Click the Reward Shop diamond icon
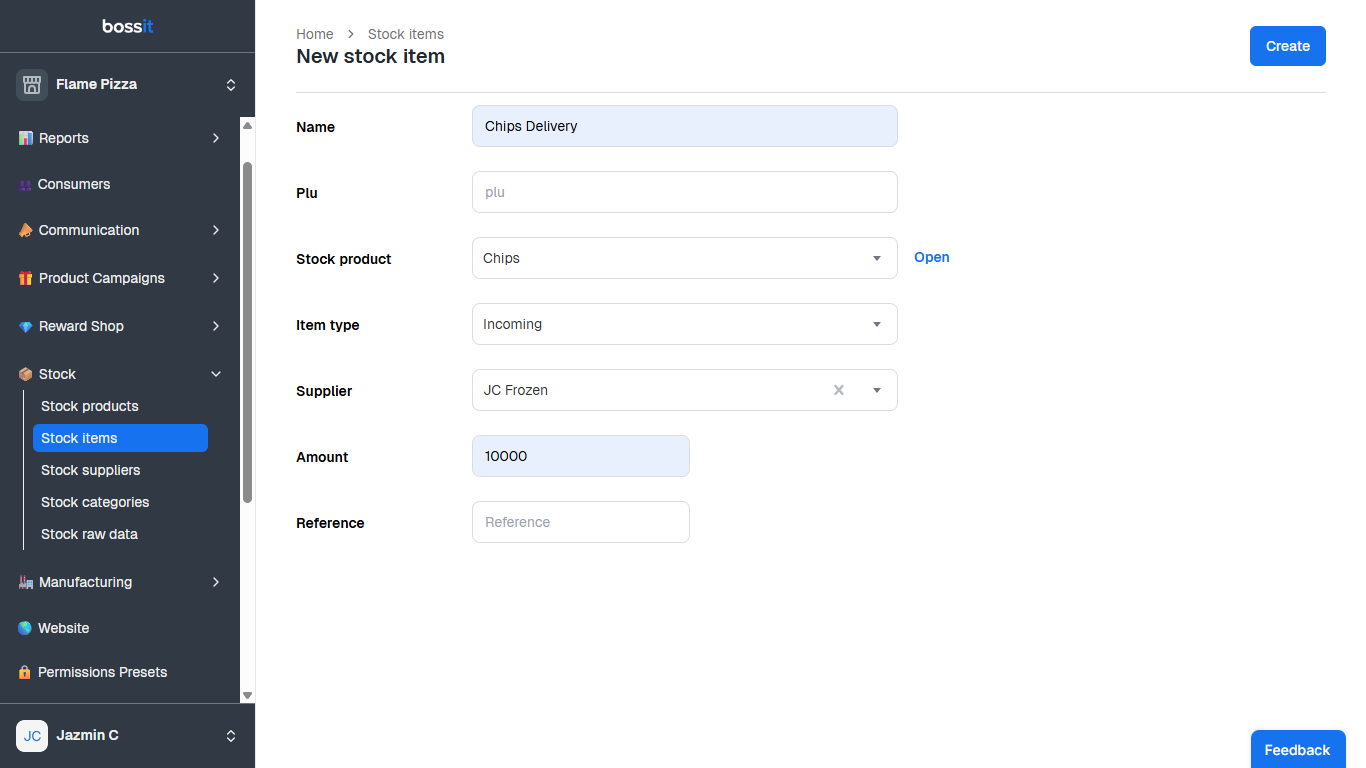The image size is (1366, 768). coord(25,327)
